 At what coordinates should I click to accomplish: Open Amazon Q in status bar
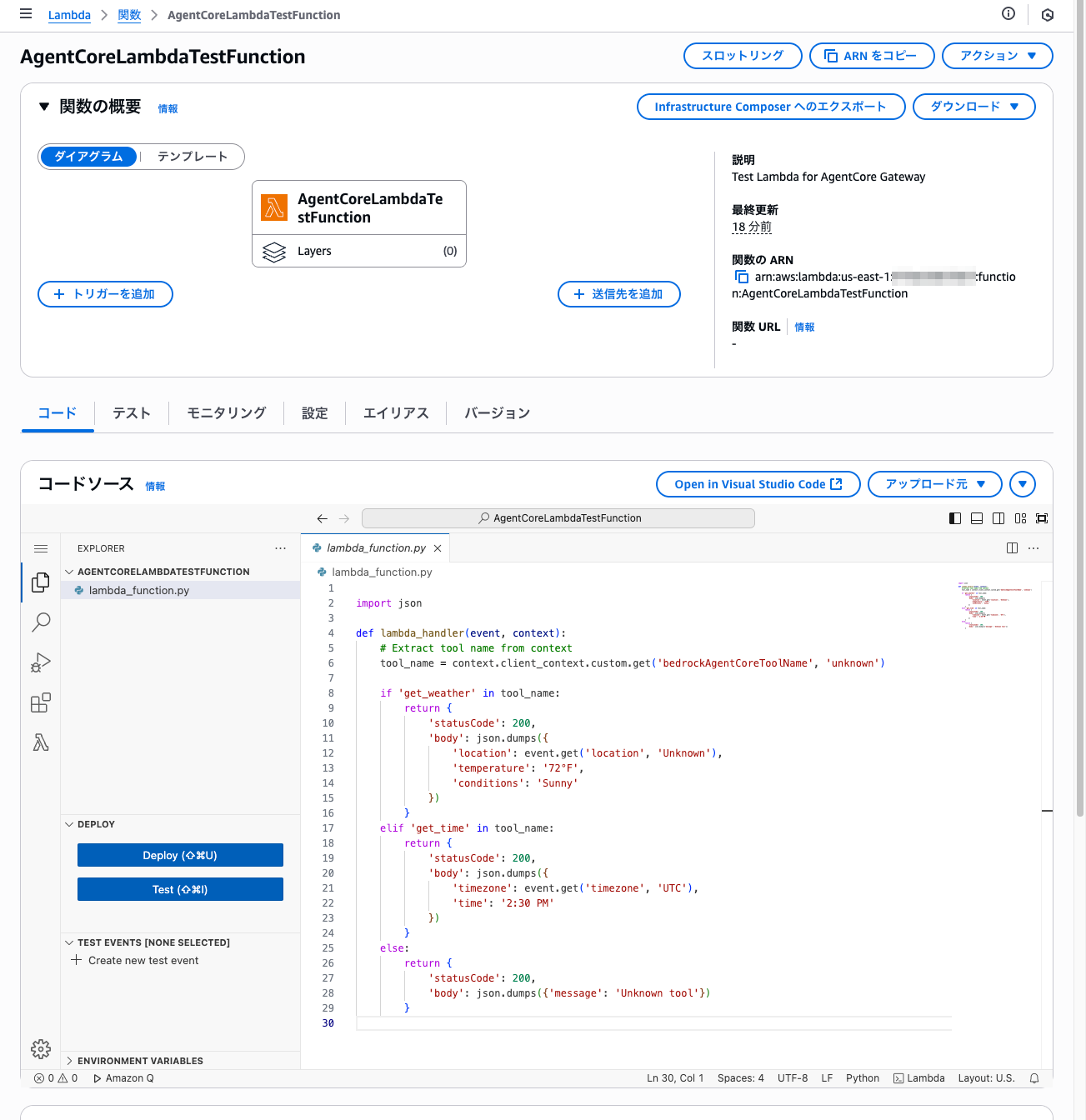(123, 1078)
